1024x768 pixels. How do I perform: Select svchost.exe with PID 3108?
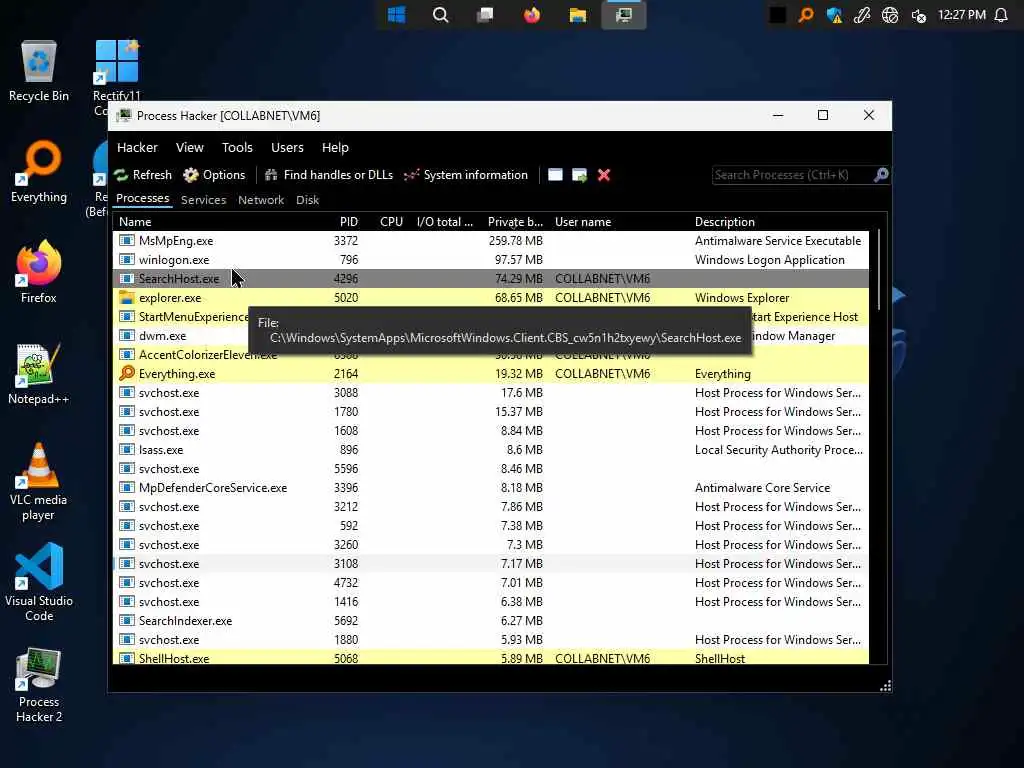490,564
